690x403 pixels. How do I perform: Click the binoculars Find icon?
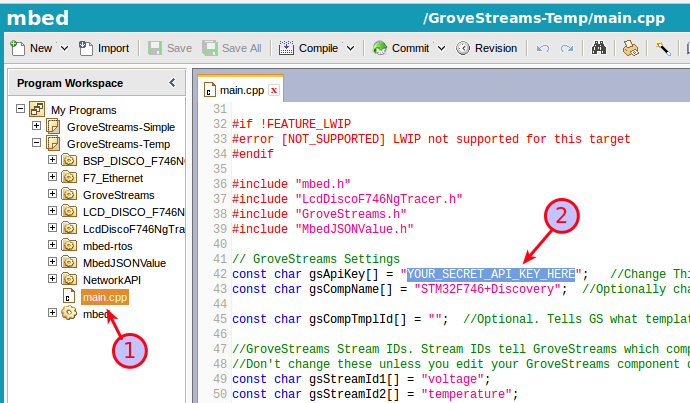coord(599,48)
